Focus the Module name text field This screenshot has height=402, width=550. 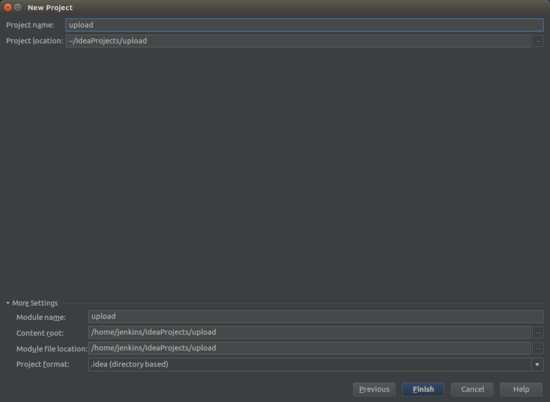pyautogui.click(x=316, y=316)
